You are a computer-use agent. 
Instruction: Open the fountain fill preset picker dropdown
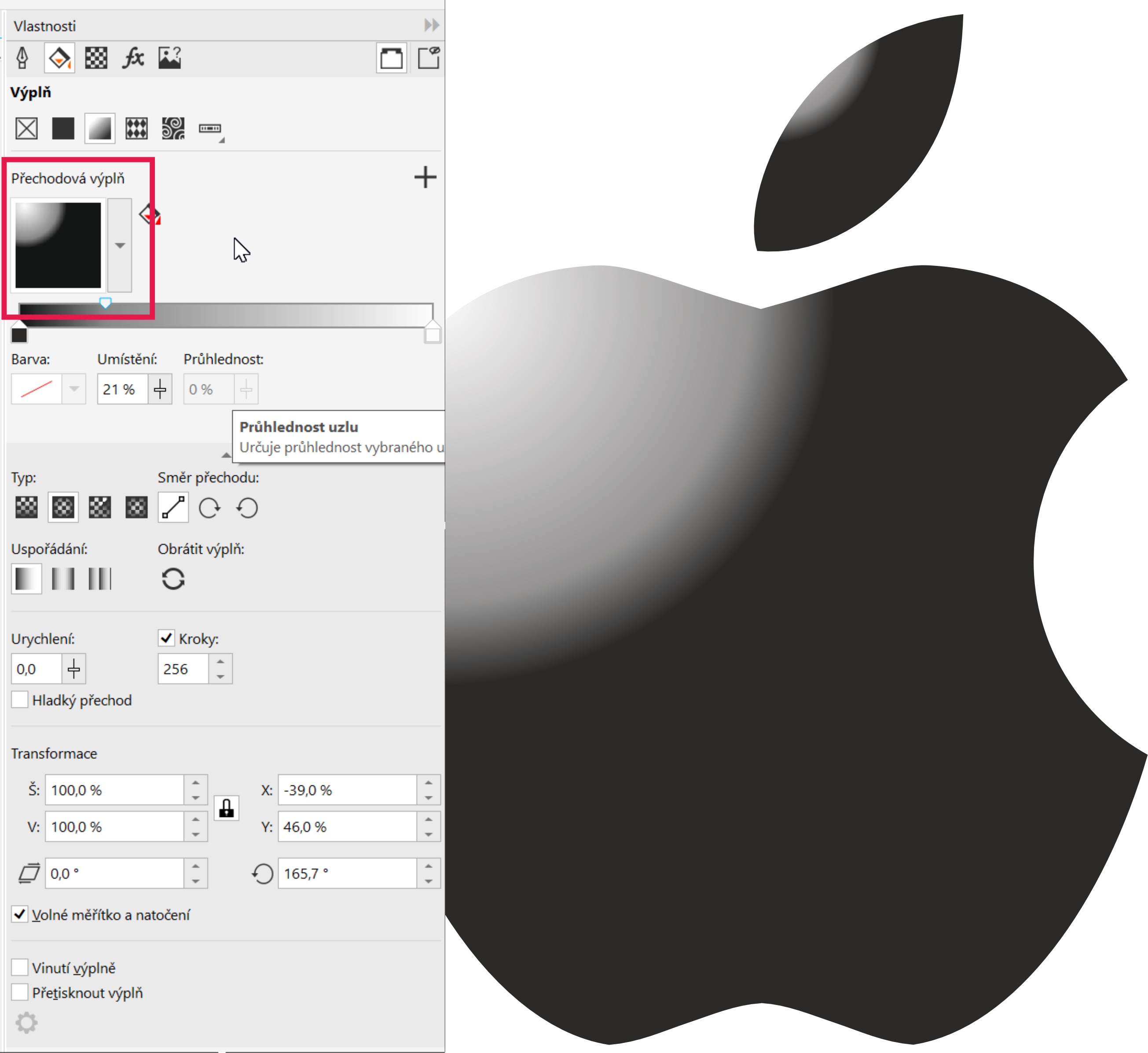pyautogui.click(x=120, y=246)
